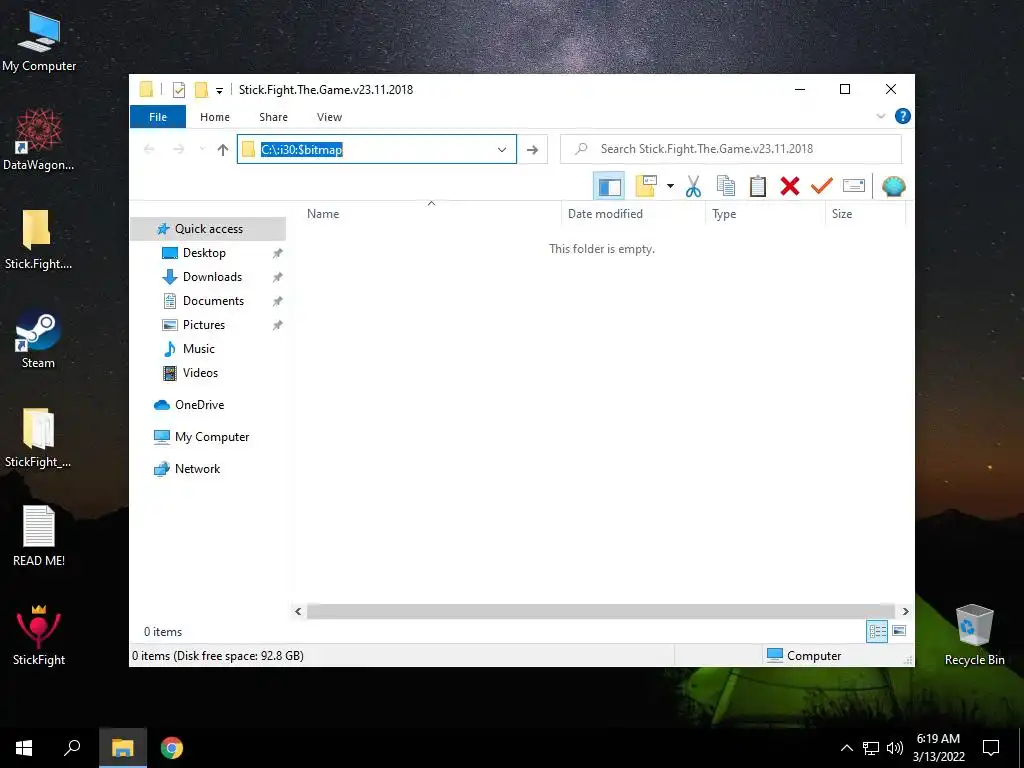1024x768 pixels.
Task: Open the File menu
Action: 158,117
